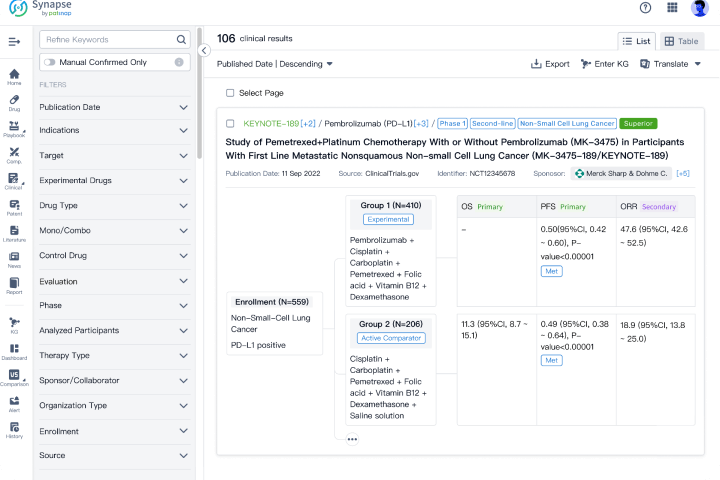
Task: Expand the Publication Date filter
Action: click(113, 107)
